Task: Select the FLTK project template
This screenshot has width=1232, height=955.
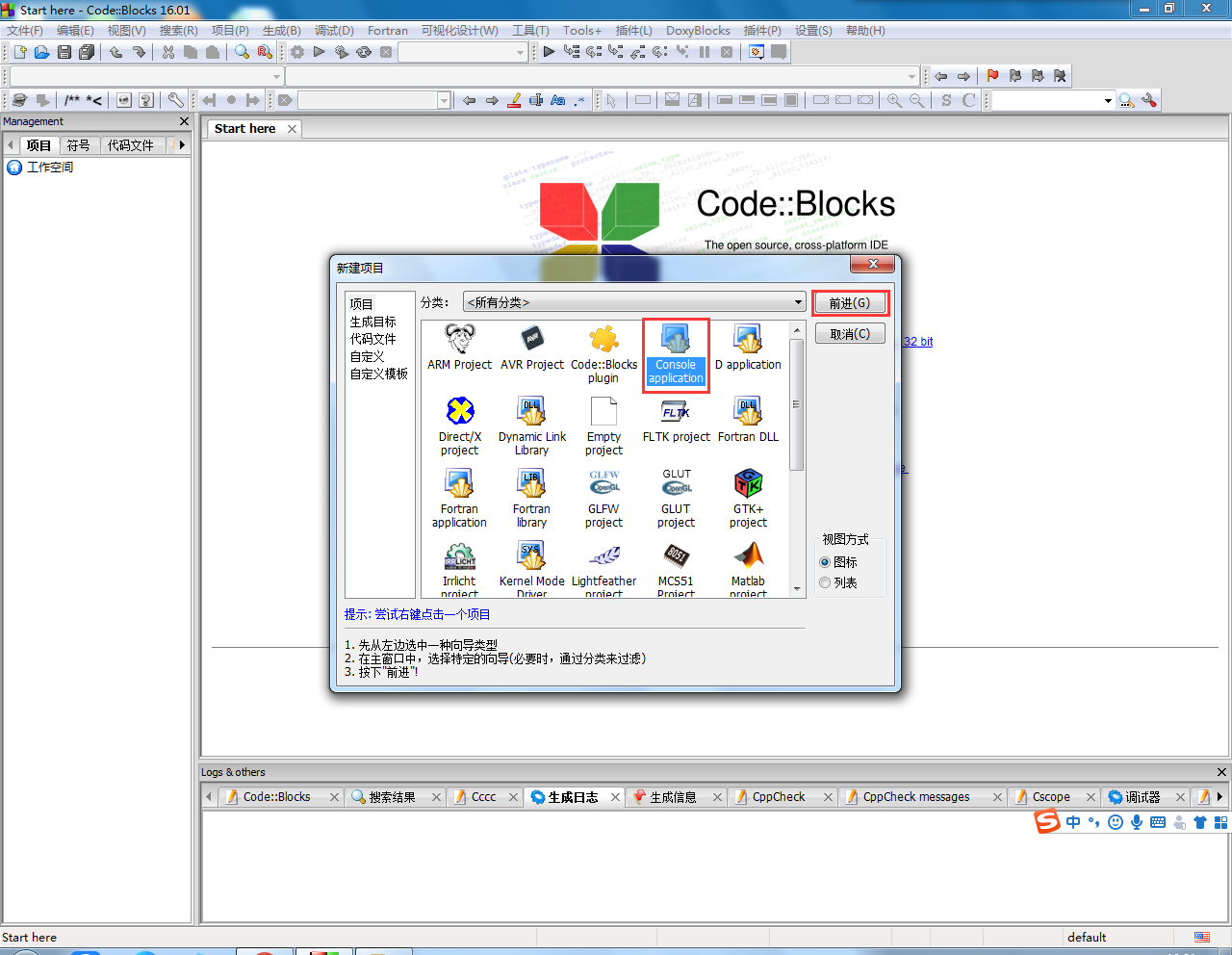Action: click(x=676, y=420)
